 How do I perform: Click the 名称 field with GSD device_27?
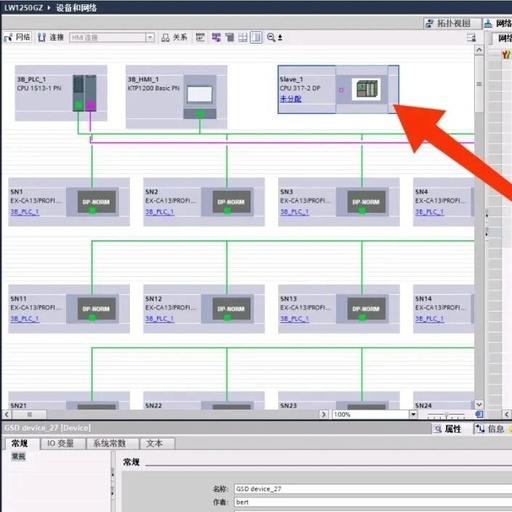point(373,489)
